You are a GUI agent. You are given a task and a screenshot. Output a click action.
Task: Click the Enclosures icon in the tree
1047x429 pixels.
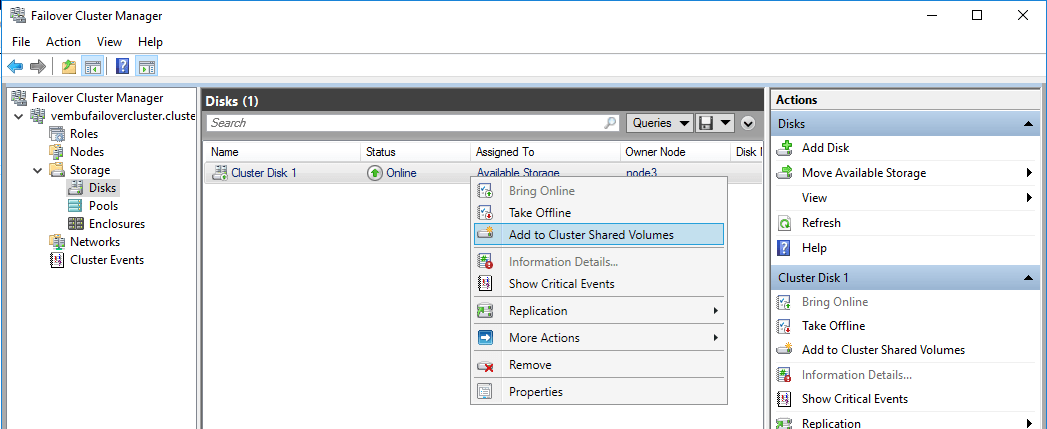pos(76,224)
